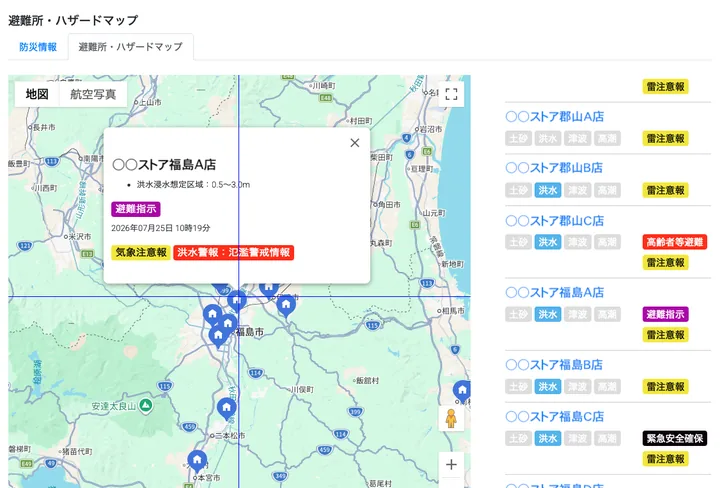Click 津波 tag under ○○ストア福島B店
This screenshot has width=720, height=488.
click(577, 387)
